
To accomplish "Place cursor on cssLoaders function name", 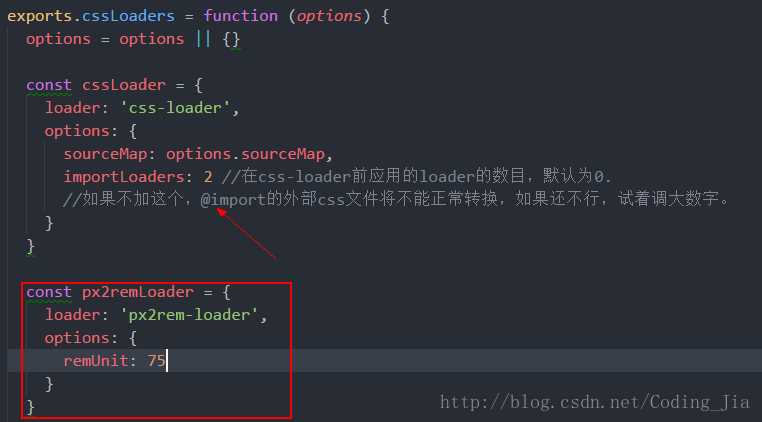I will [128, 16].
